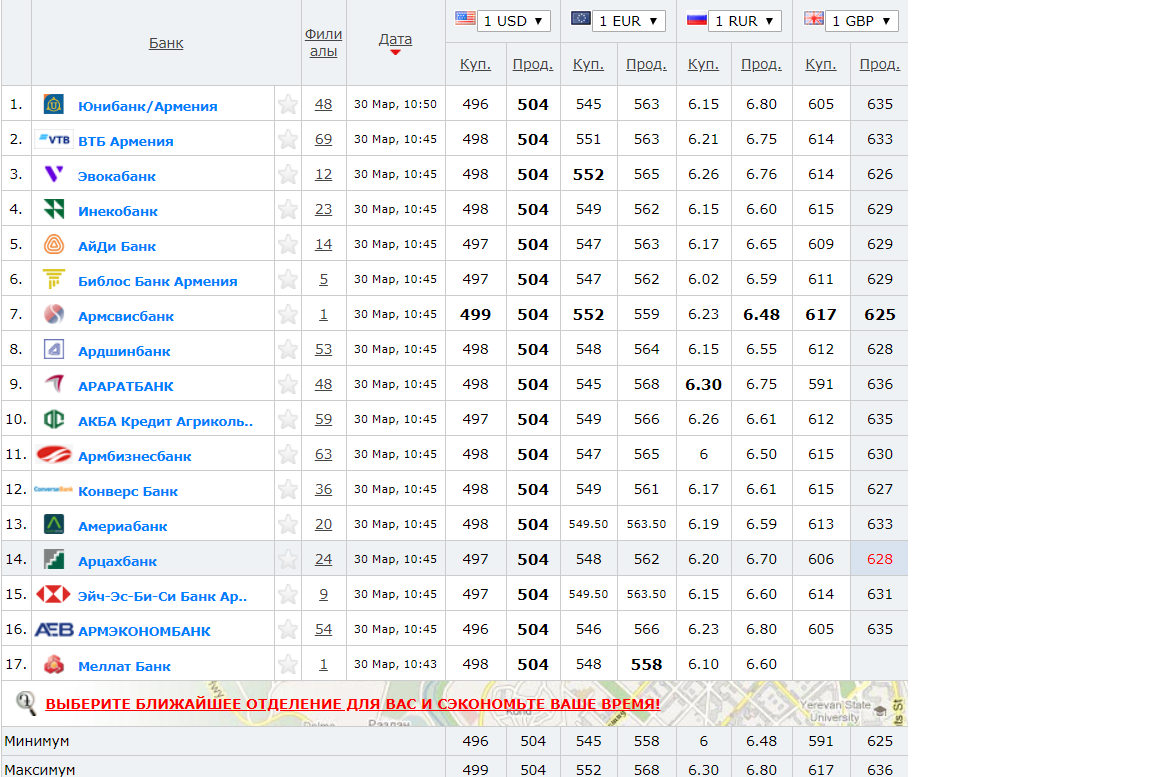Click Арцахбанк's red 628 GBP sell rate

click(879, 559)
